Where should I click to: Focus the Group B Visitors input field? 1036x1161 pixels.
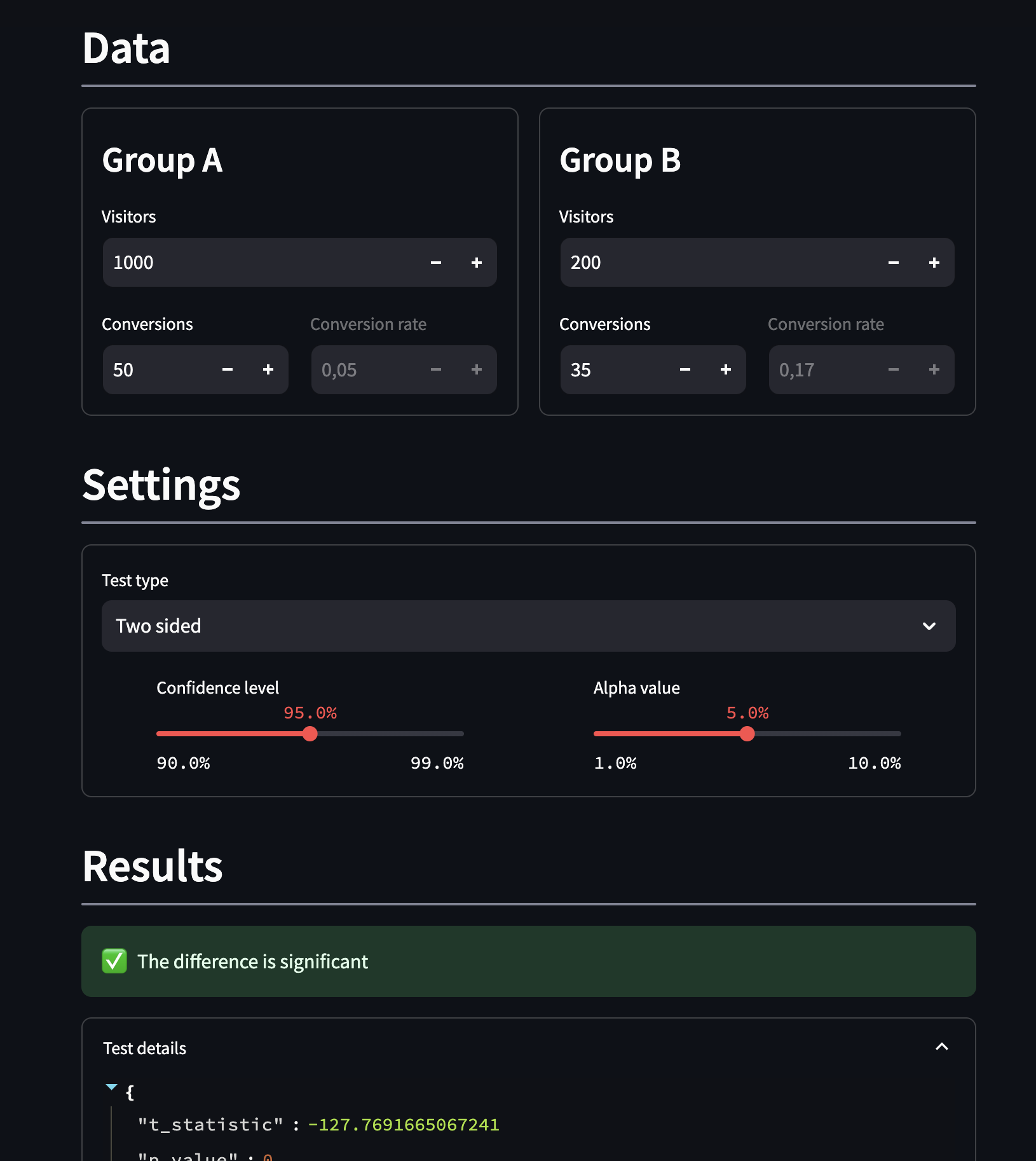pyautogui.click(x=718, y=263)
